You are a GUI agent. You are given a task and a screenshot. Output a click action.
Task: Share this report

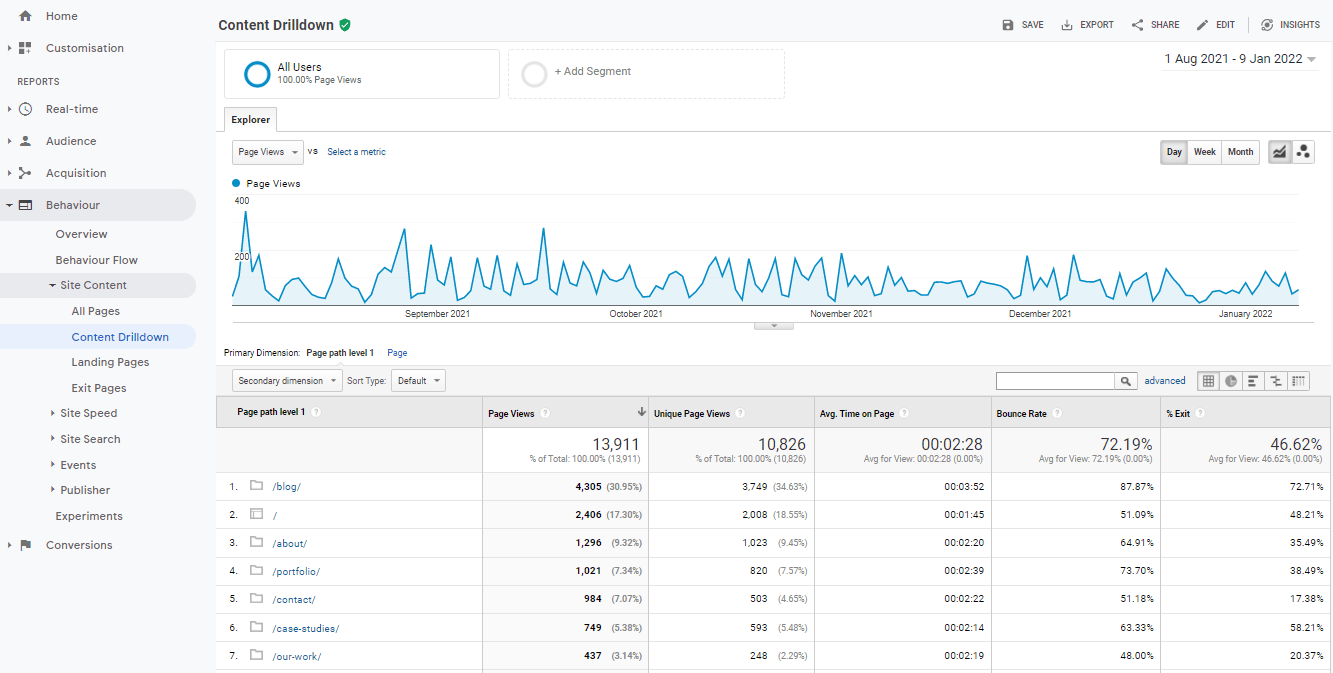(1155, 24)
